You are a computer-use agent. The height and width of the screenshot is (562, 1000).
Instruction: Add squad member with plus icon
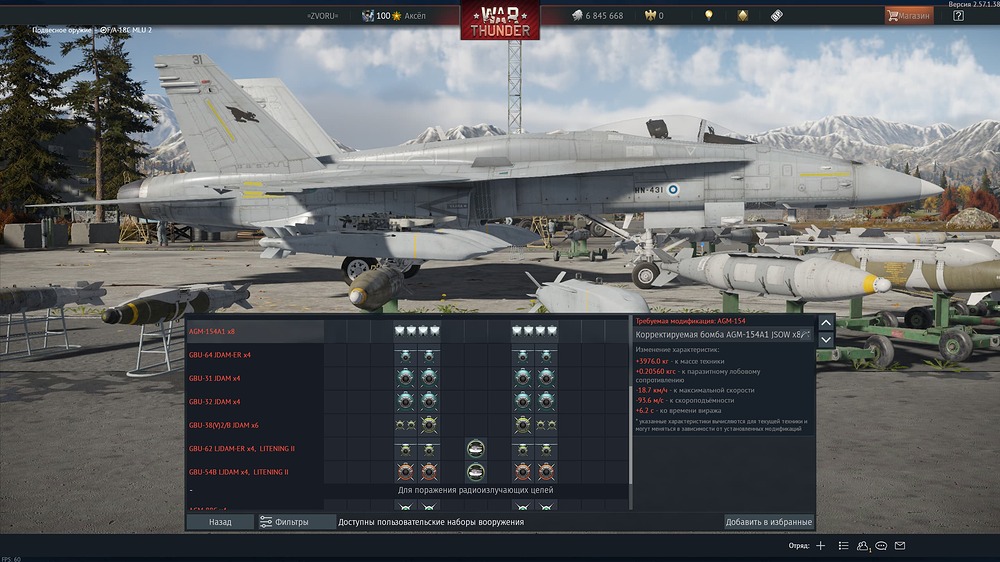pos(821,546)
